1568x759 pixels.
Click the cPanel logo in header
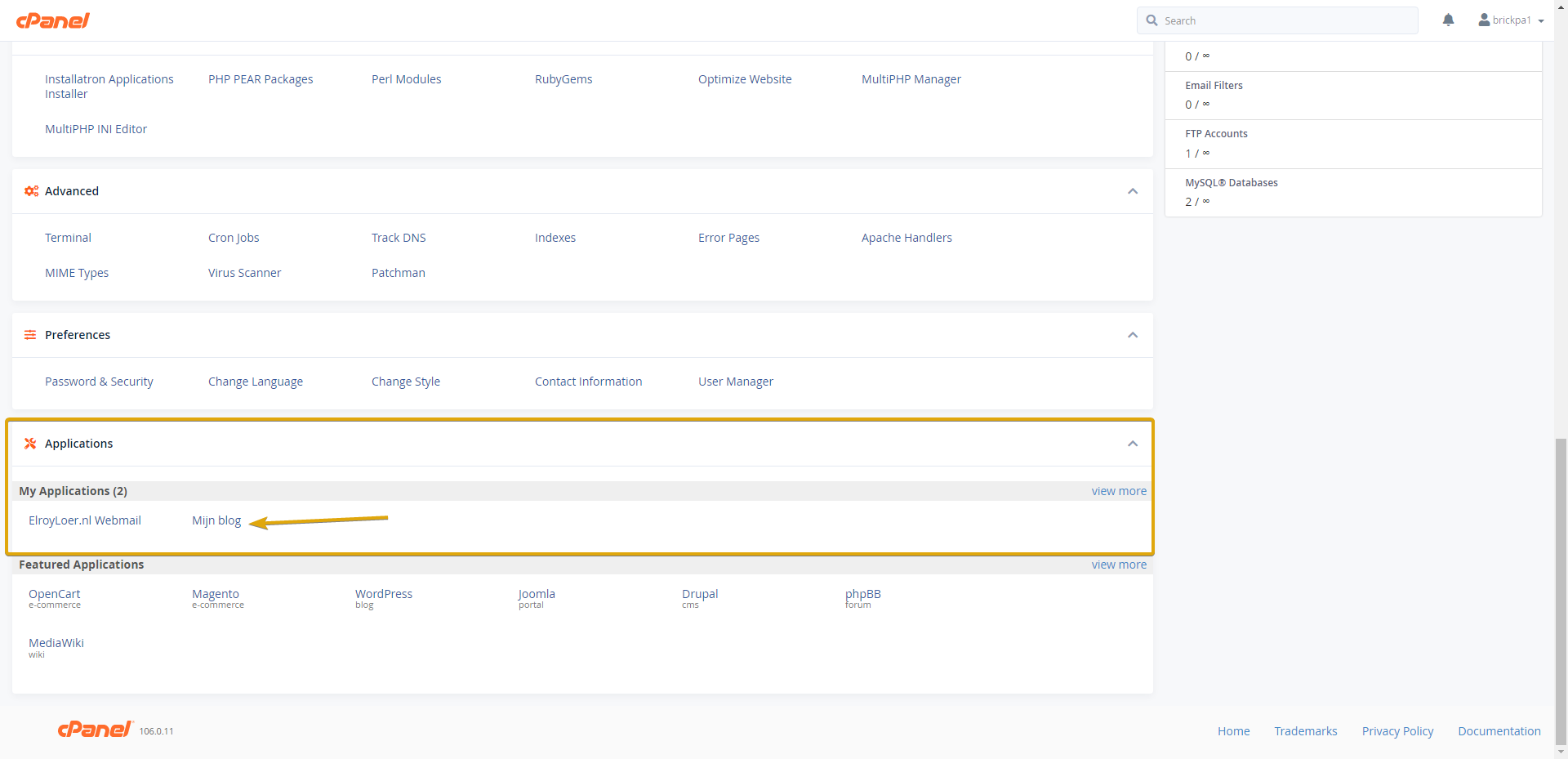pyautogui.click(x=53, y=20)
